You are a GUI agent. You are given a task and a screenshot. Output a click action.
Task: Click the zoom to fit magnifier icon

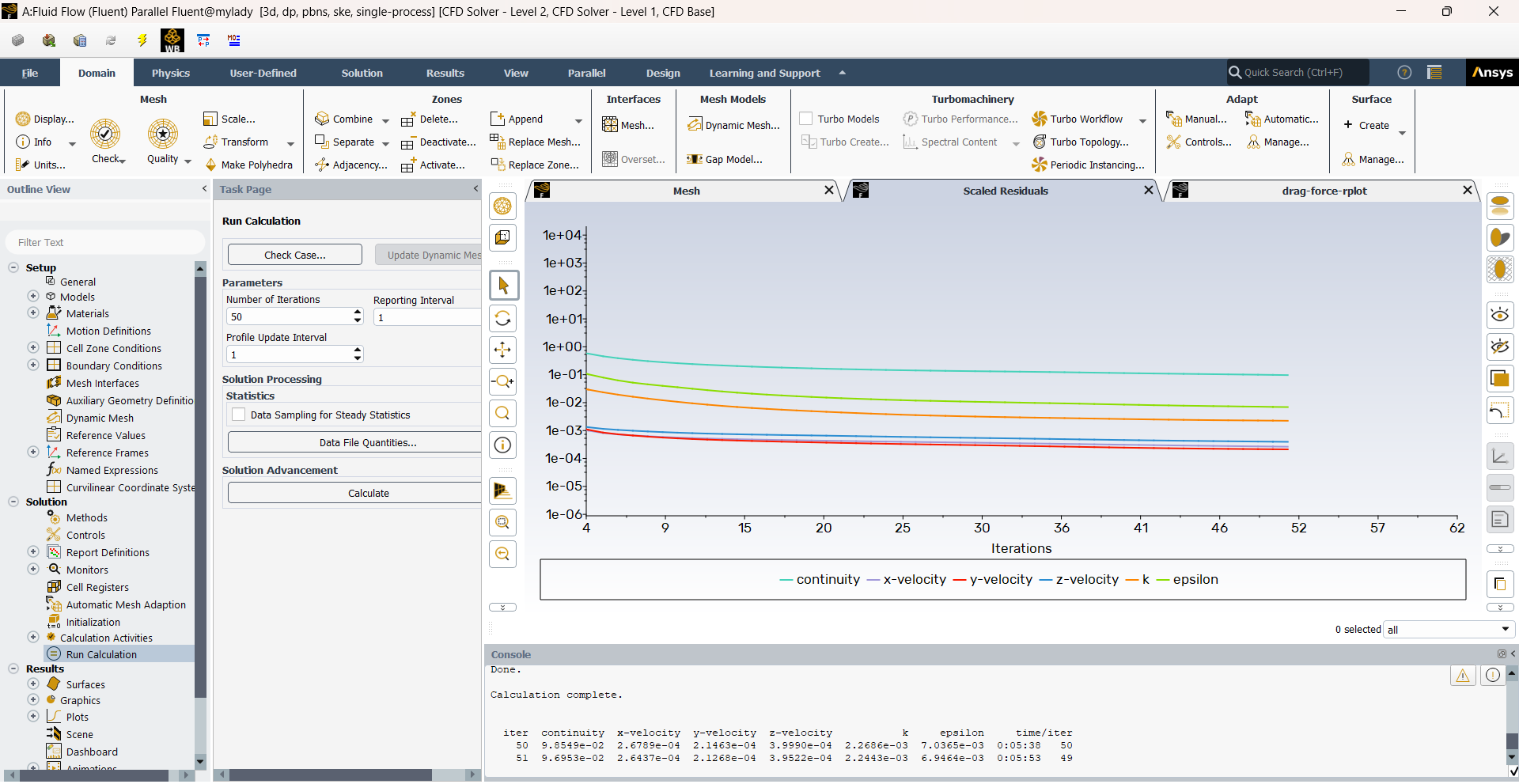502,414
